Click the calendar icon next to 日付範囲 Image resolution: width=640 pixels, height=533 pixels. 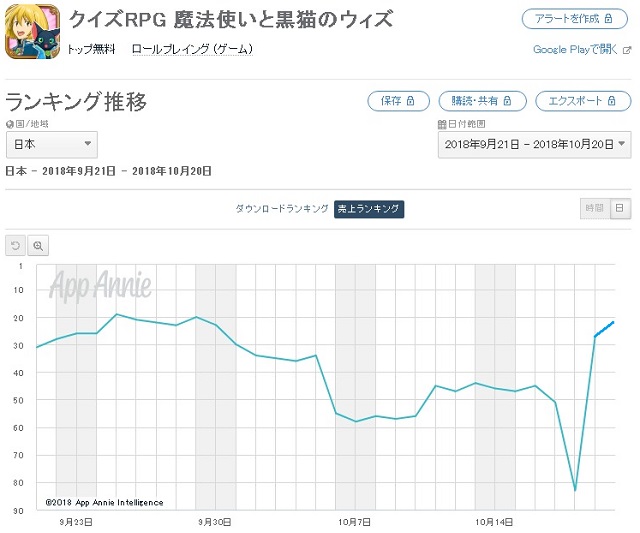click(x=441, y=124)
